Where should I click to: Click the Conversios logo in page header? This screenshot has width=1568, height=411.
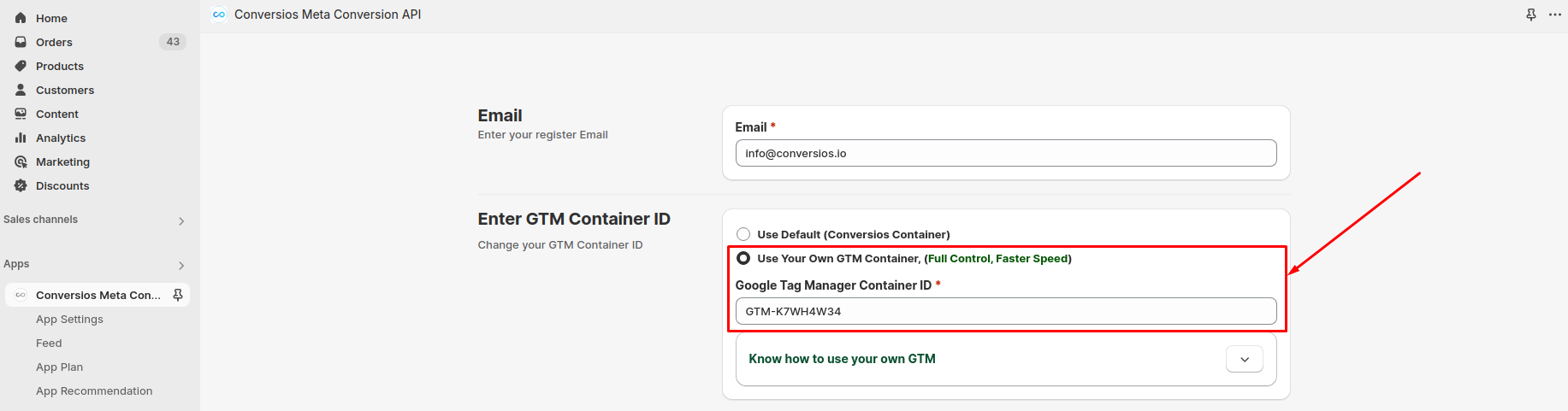(219, 15)
